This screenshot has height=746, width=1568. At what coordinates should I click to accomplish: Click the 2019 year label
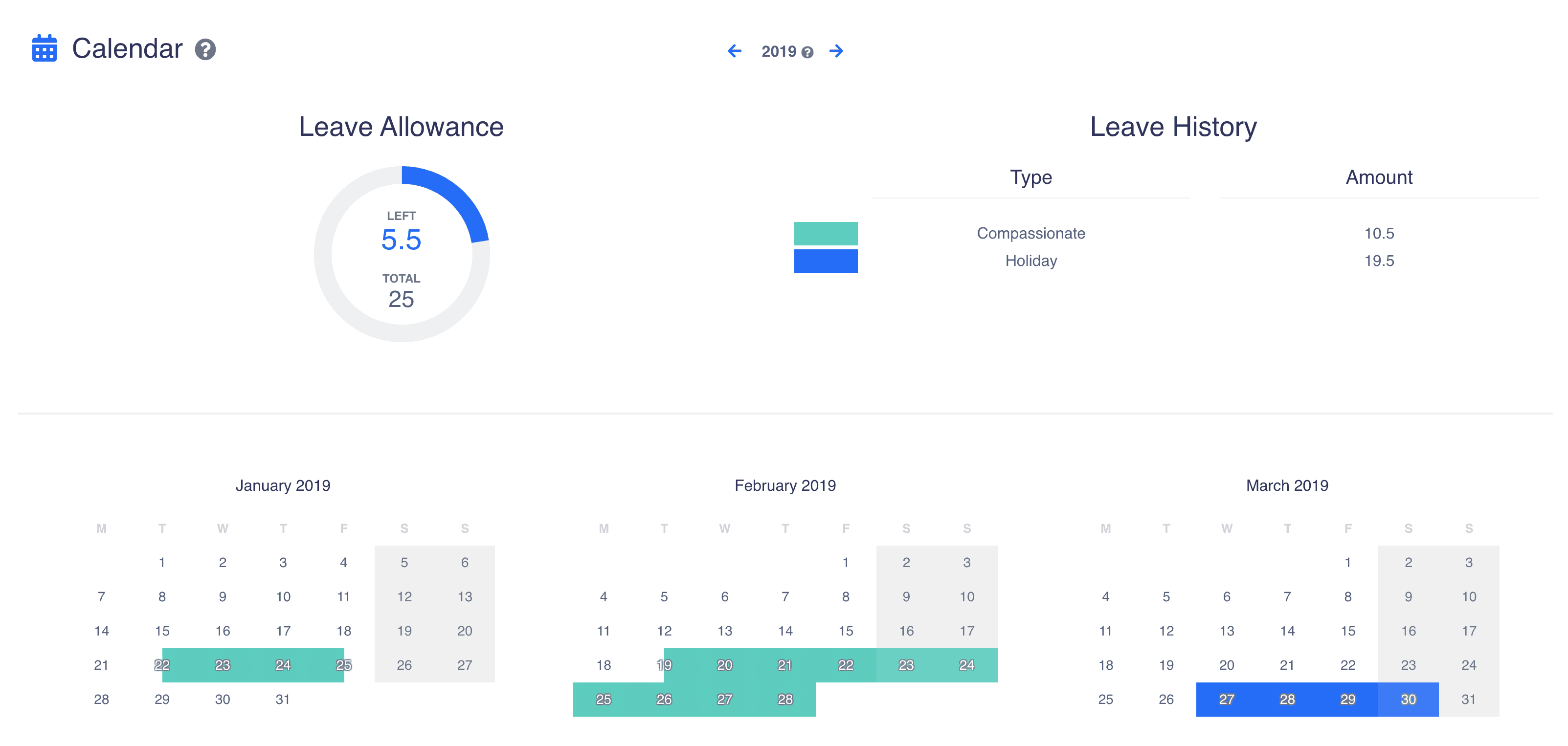click(779, 52)
